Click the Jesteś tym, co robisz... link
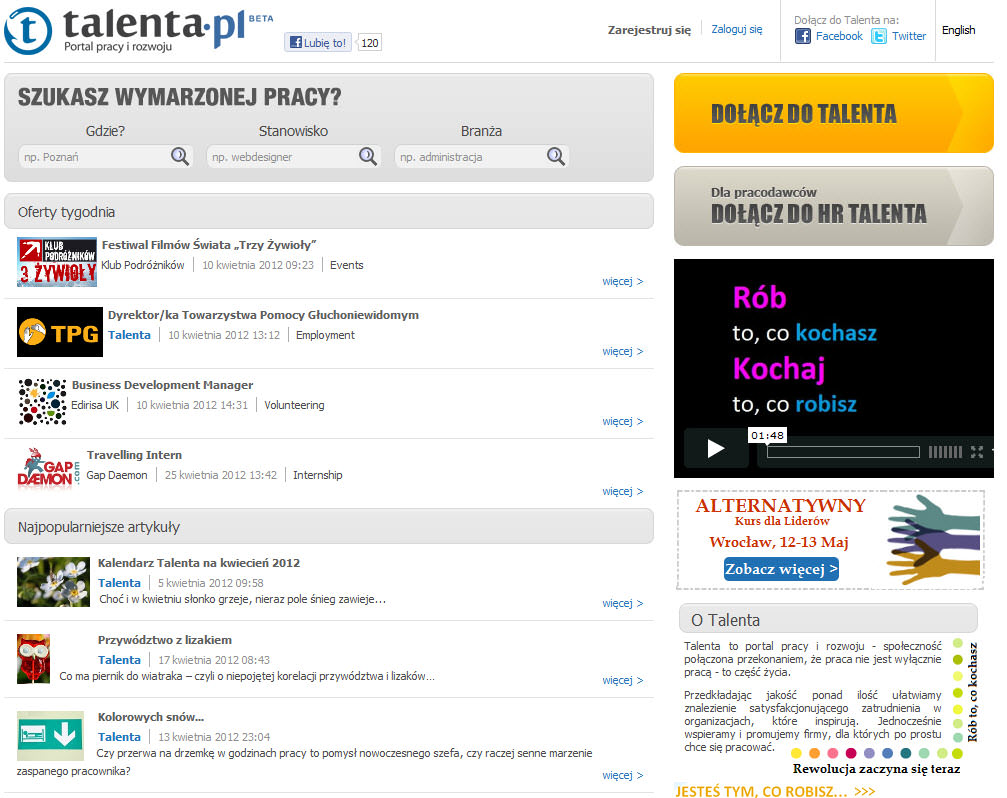This screenshot has height=798, width=1007. (775, 791)
